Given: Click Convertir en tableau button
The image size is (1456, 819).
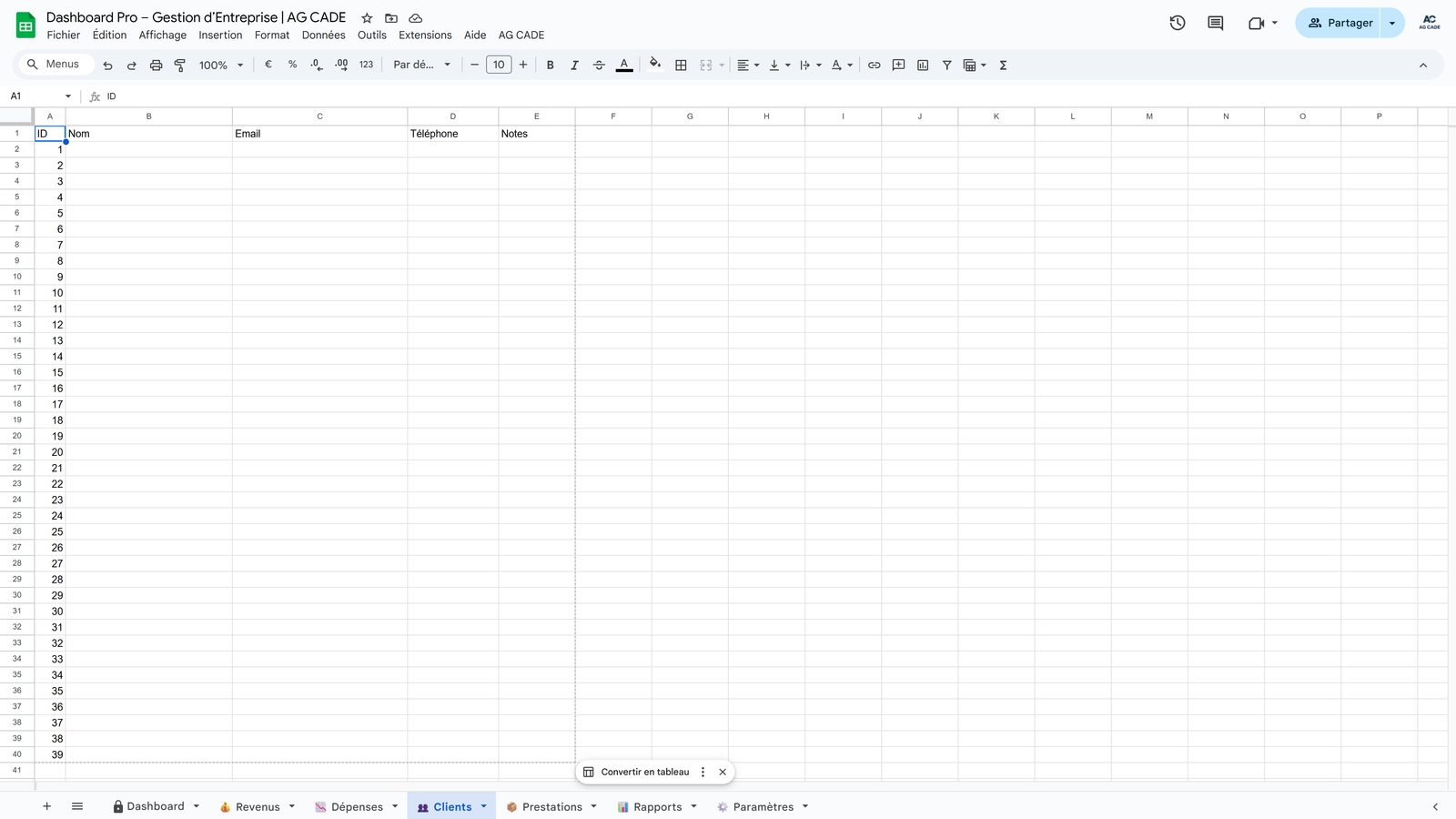Looking at the screenshot, I should [644, 772].
